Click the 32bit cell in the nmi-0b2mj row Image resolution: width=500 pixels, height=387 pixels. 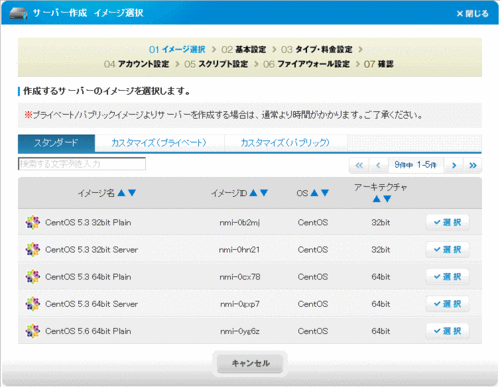[381, 223]
